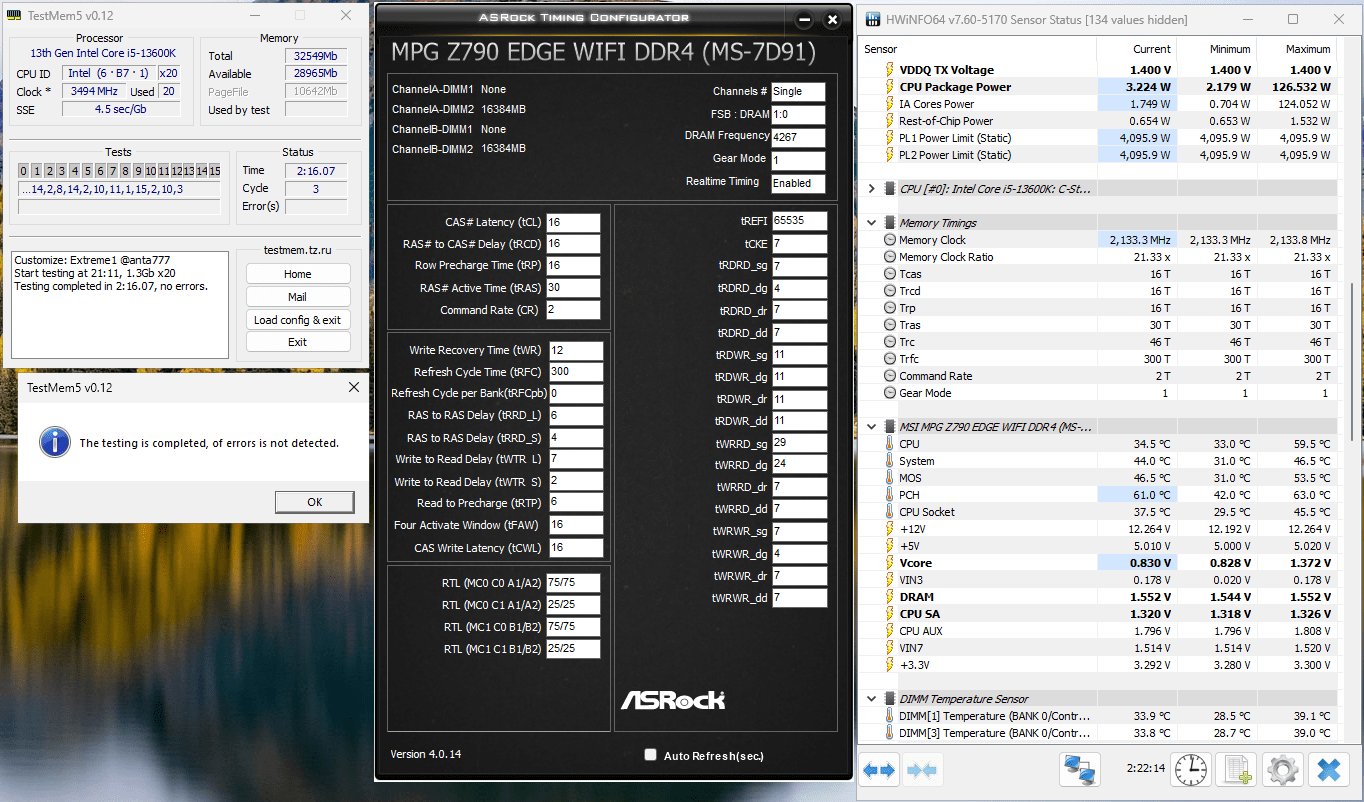Click HWiNFO log file save icon
This screenshot has width=1364, height=802.
1238,770
